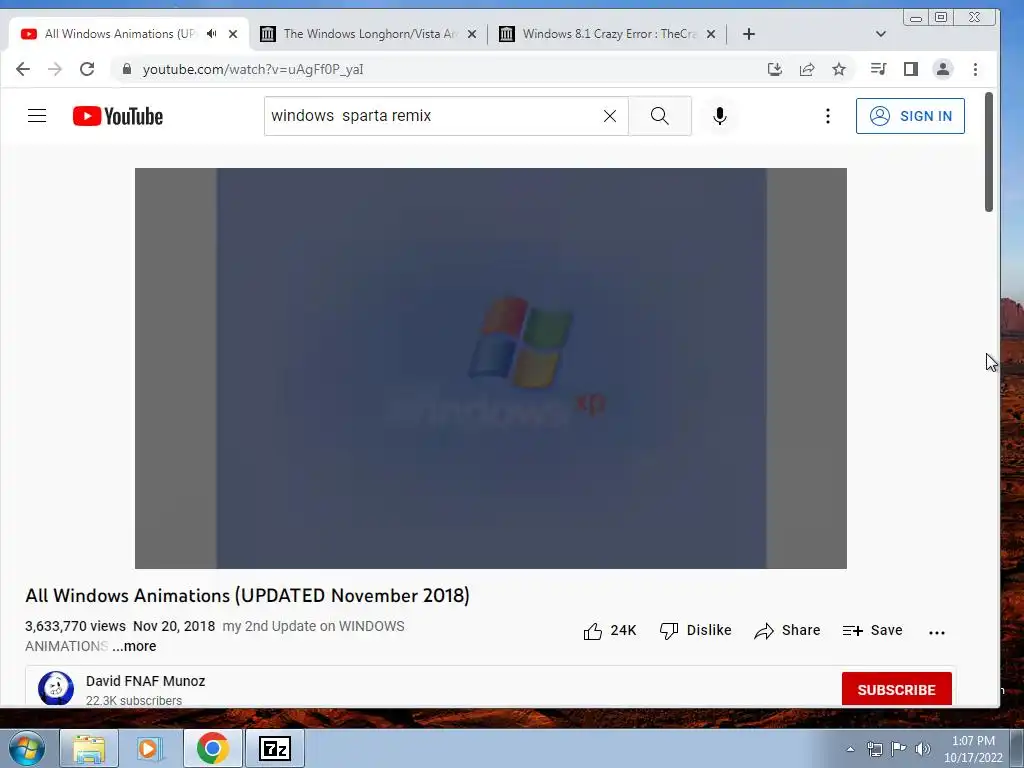Reload the YouTube page

(87, 69)
